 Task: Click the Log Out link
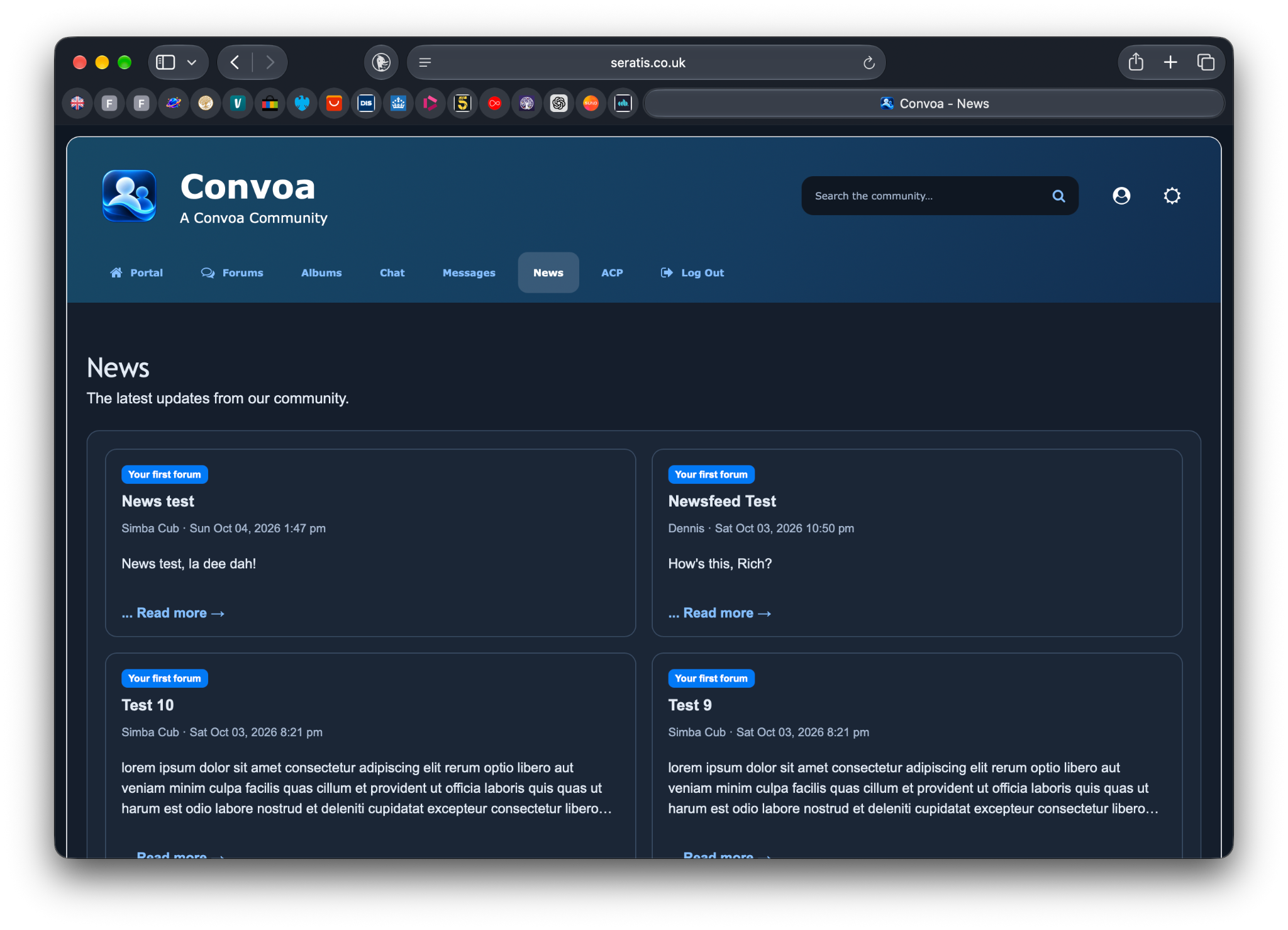692,272
